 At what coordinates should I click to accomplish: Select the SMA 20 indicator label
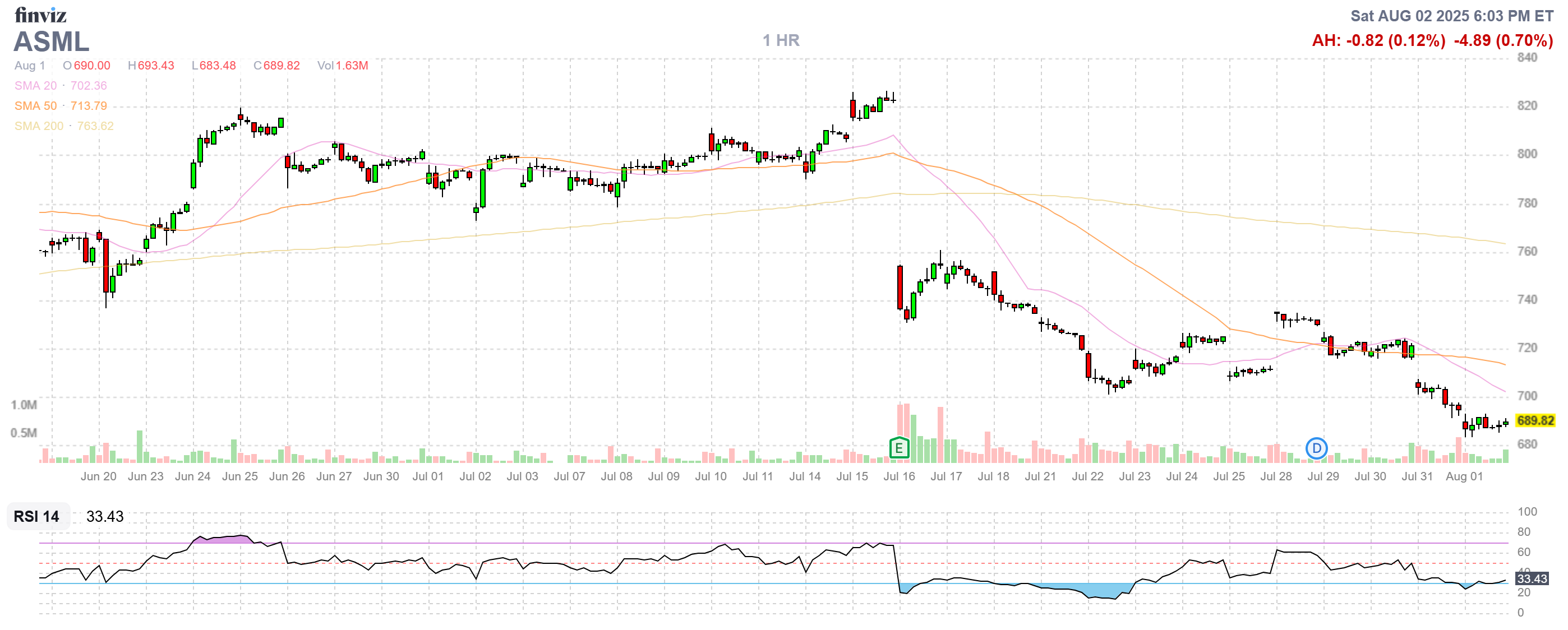click(x=36, y=86)
